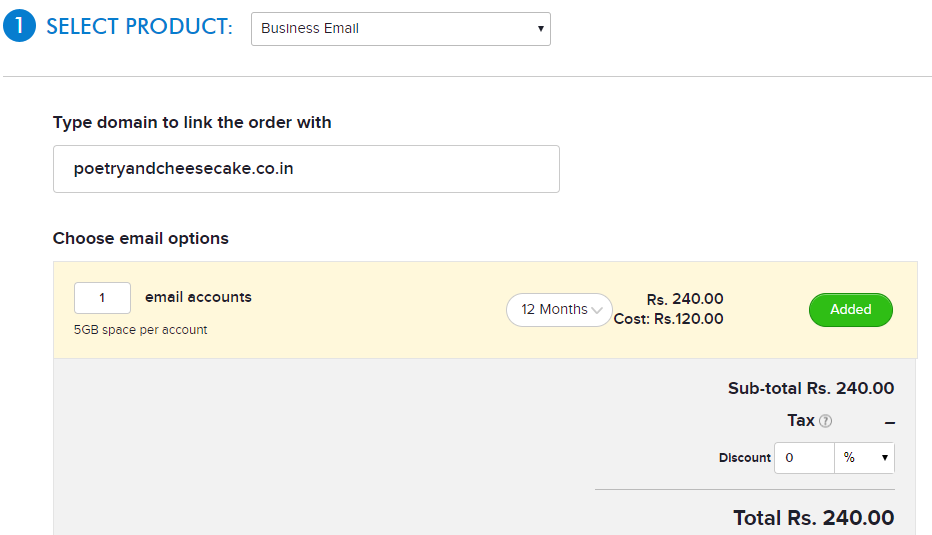Viewport: 932px width, 535px height.
Task: Click the green Added button
Action: (x=851, y=310)
